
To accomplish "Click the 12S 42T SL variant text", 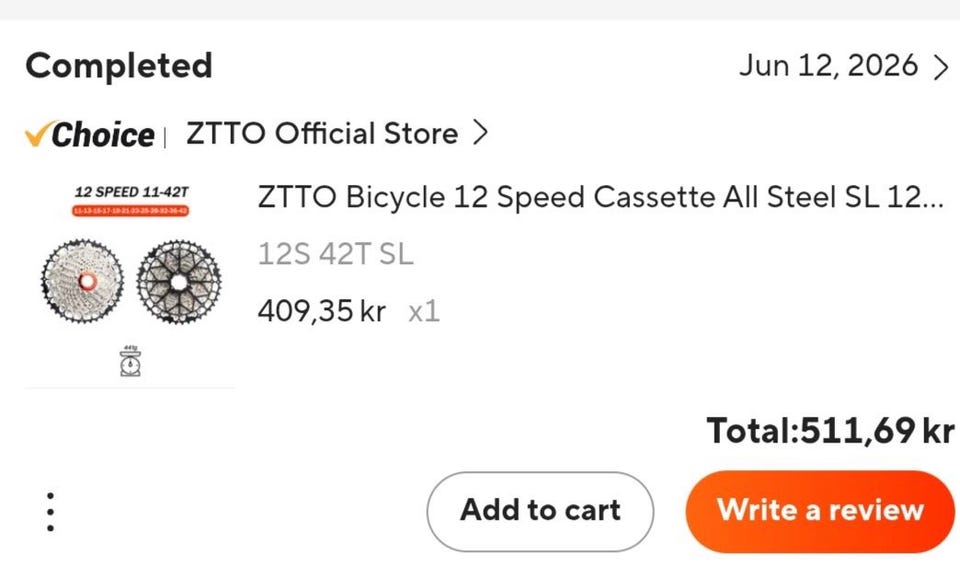I will pyautogui.click(x=336, y=254).
